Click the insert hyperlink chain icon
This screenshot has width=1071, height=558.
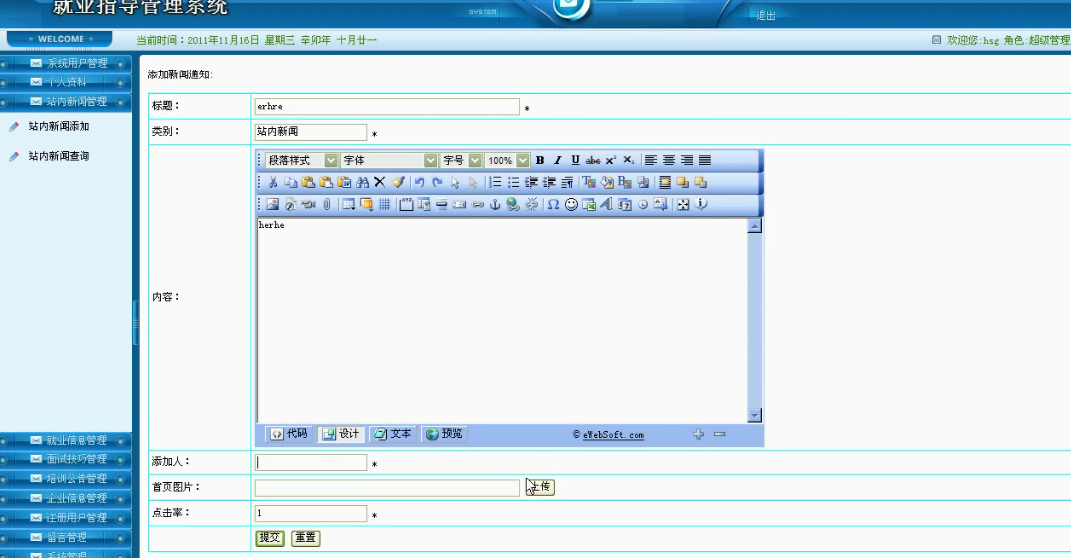click(x=477, y=204)
